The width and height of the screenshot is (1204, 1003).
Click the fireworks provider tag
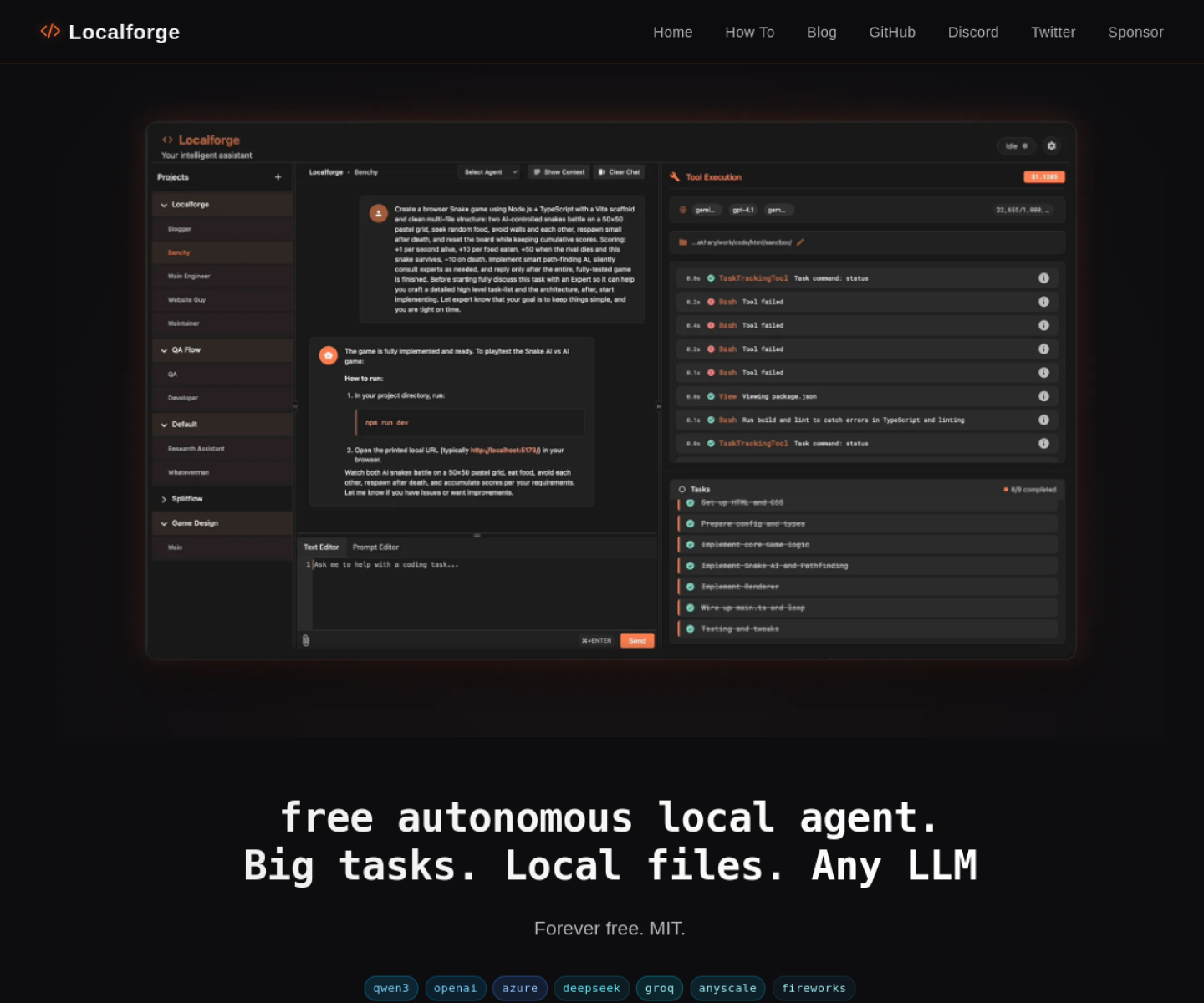[x=814, y=988]
